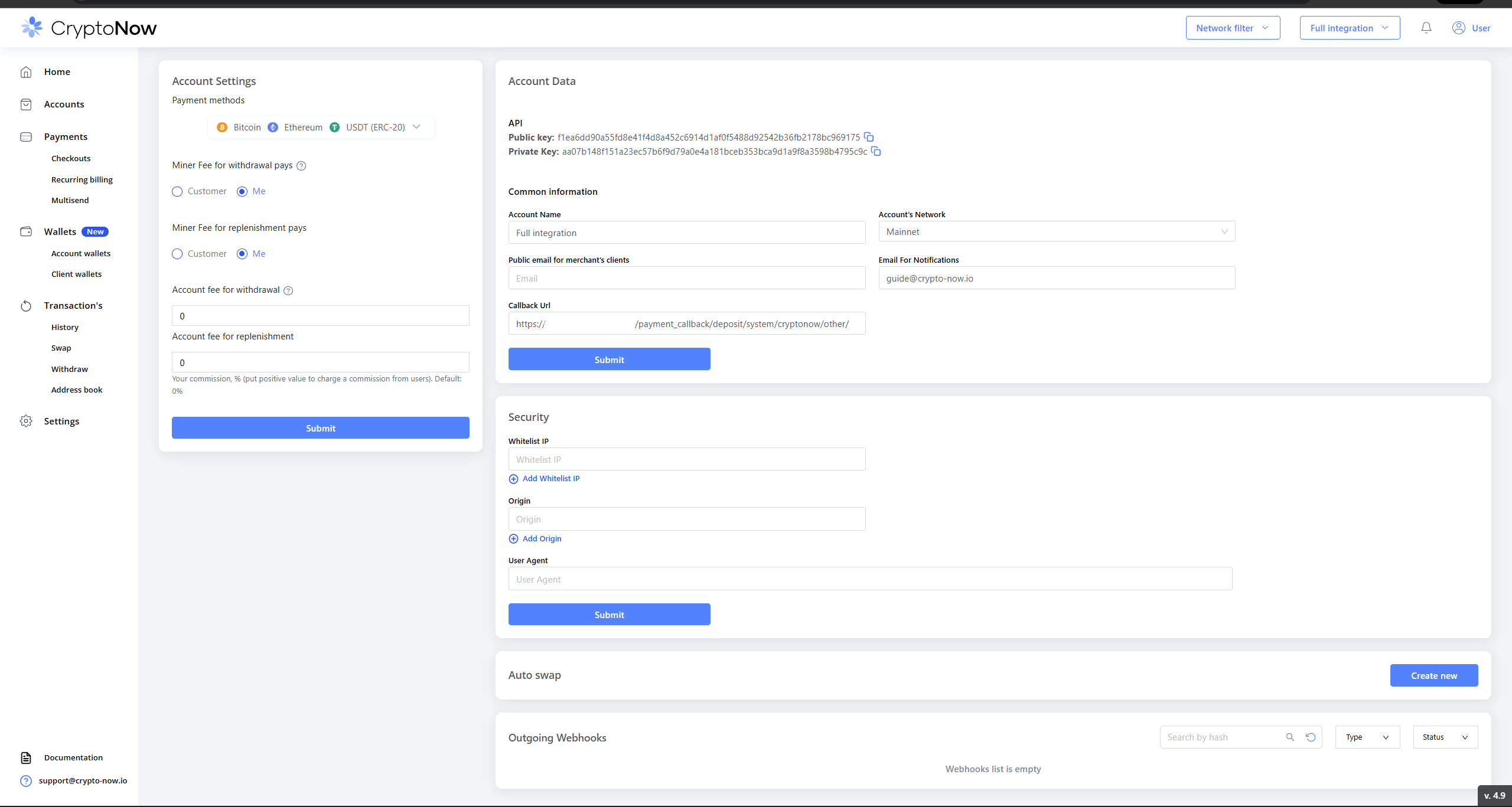
Task: Click Add Whitelist IP link
Action: click(551, 479)
